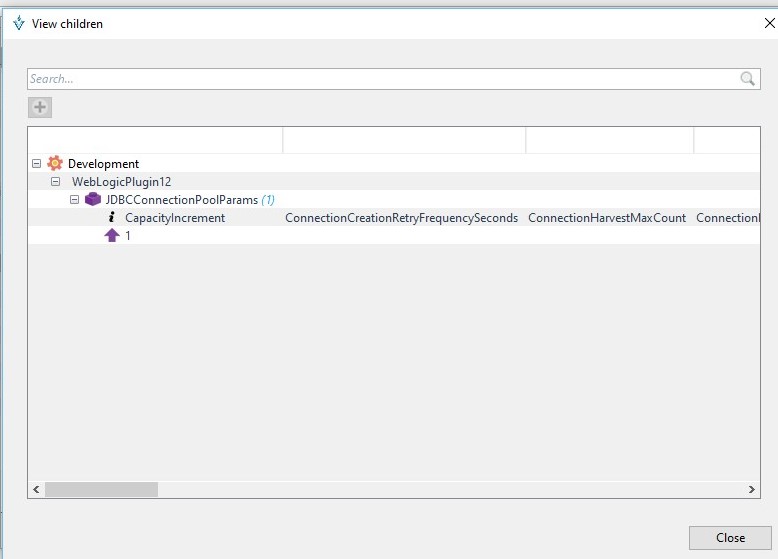Click the purple up arrow icon
The height and width of the screenshot is (559, 778).
[x=112, y=235]
